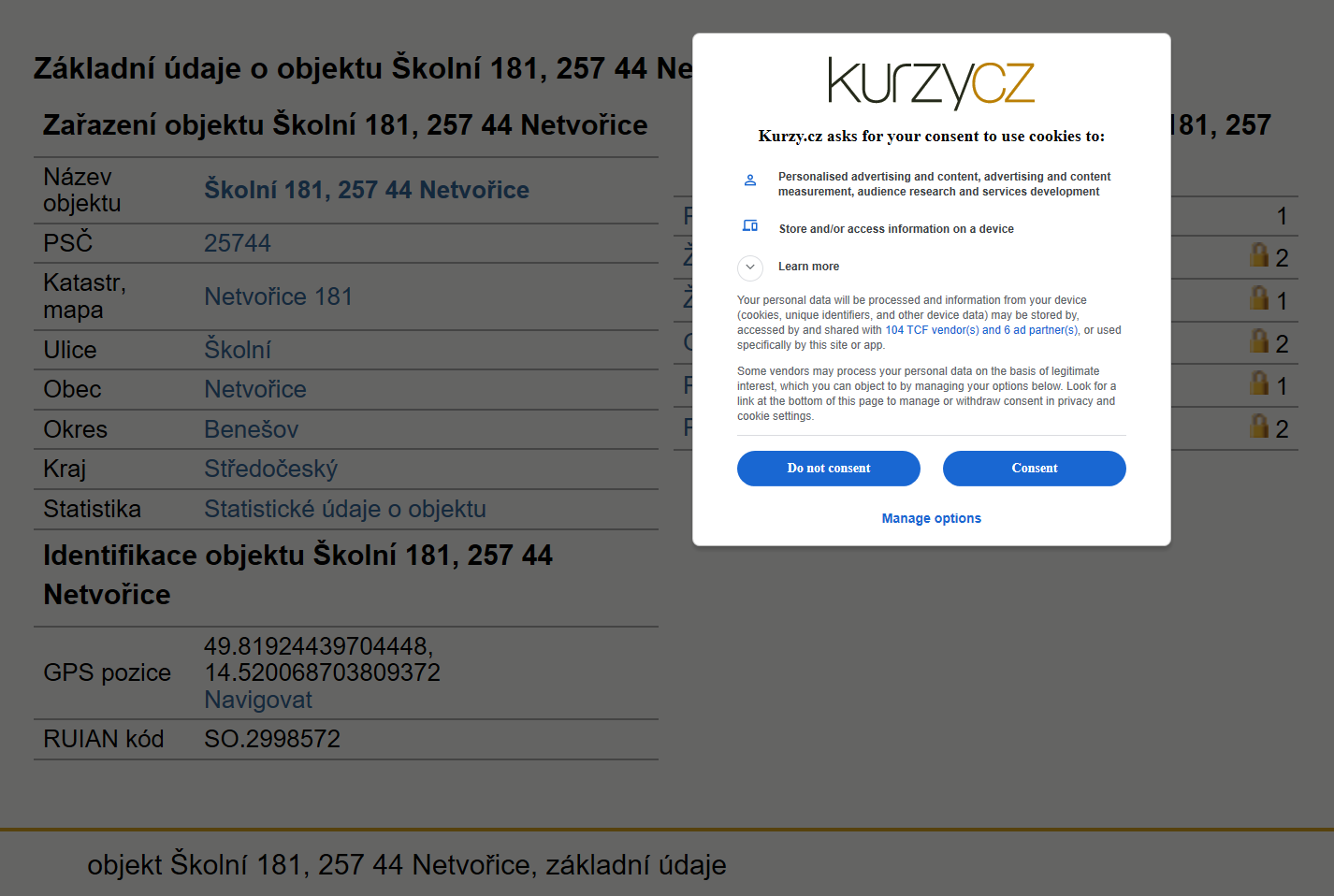
Task: Open the Středočeský region link
Action: 271,469
